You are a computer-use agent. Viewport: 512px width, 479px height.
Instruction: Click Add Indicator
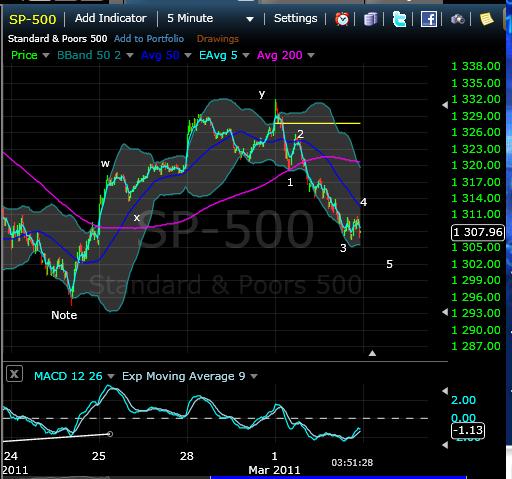tap(111, 18)
